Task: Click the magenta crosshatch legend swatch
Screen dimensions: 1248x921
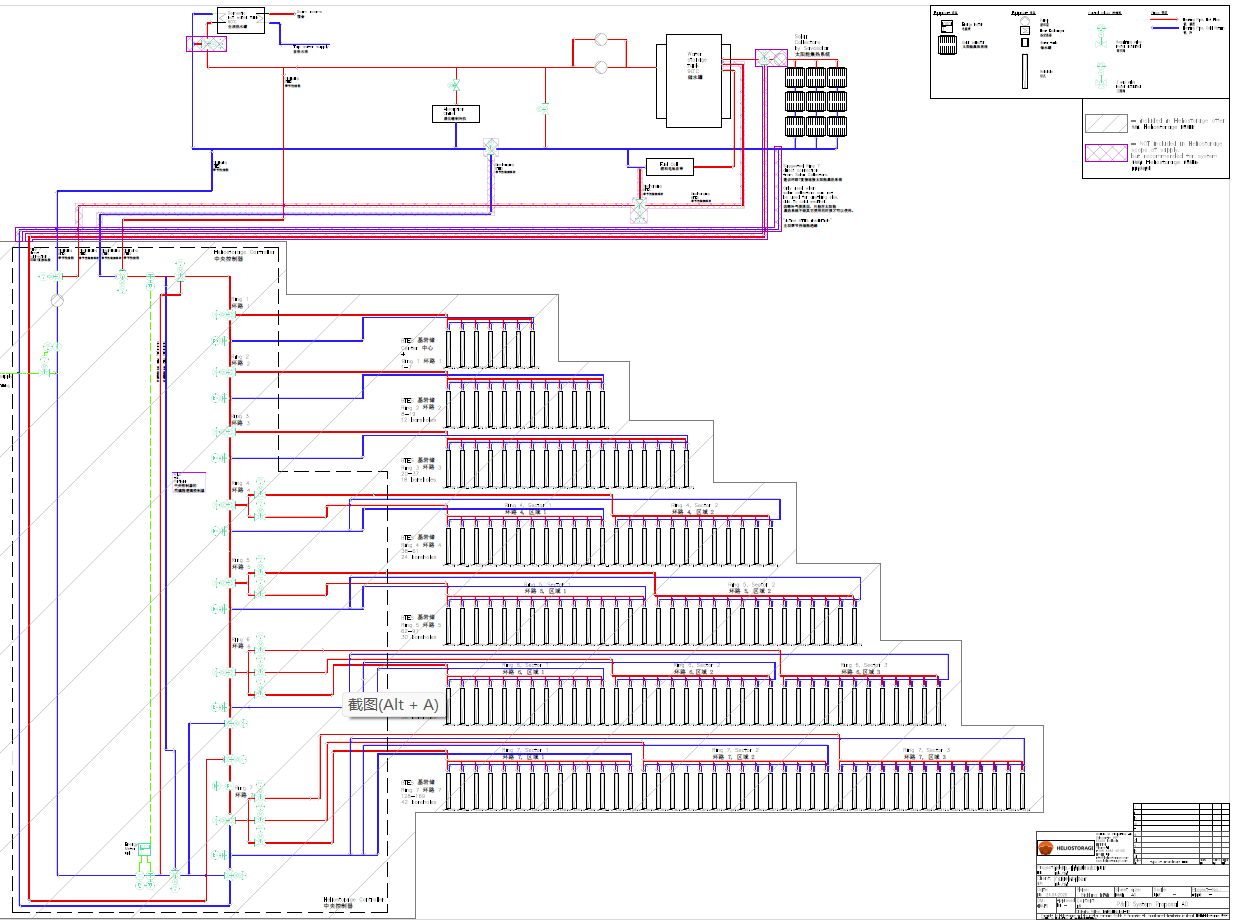Action: 1106,157
